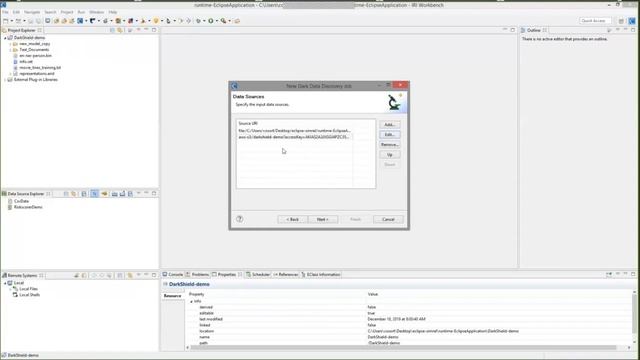Open the File menu

[5, 12]
